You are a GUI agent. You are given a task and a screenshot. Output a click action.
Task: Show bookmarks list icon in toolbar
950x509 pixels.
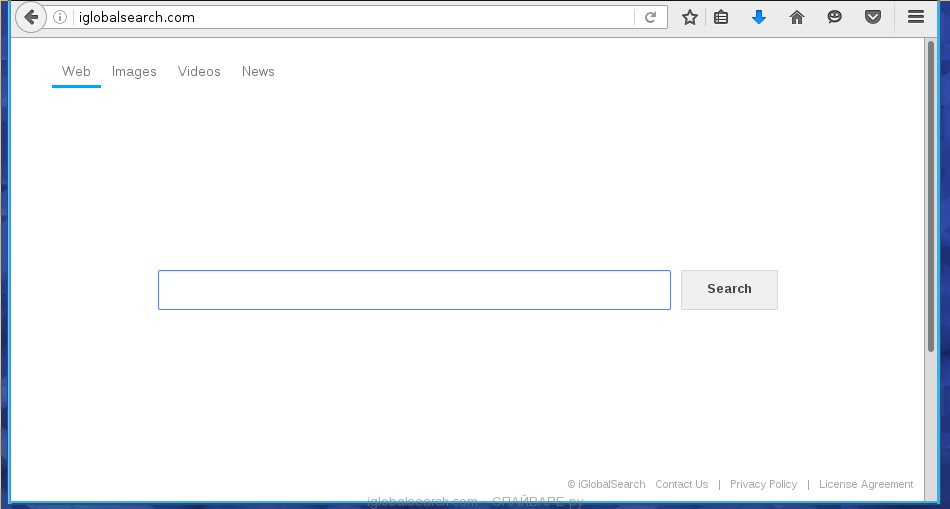pyautogui.click(x=721, y=17)
